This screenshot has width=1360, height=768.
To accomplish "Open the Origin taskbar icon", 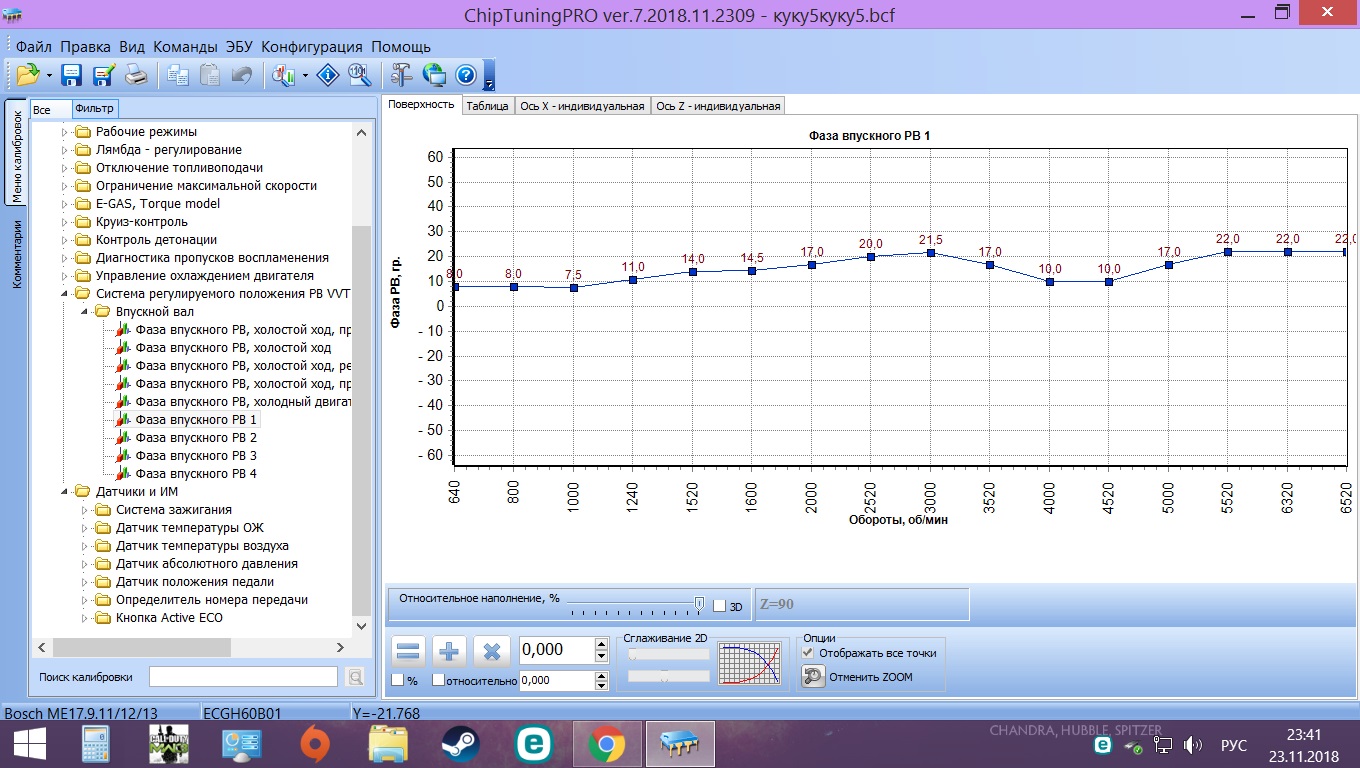I will (316, 745).
